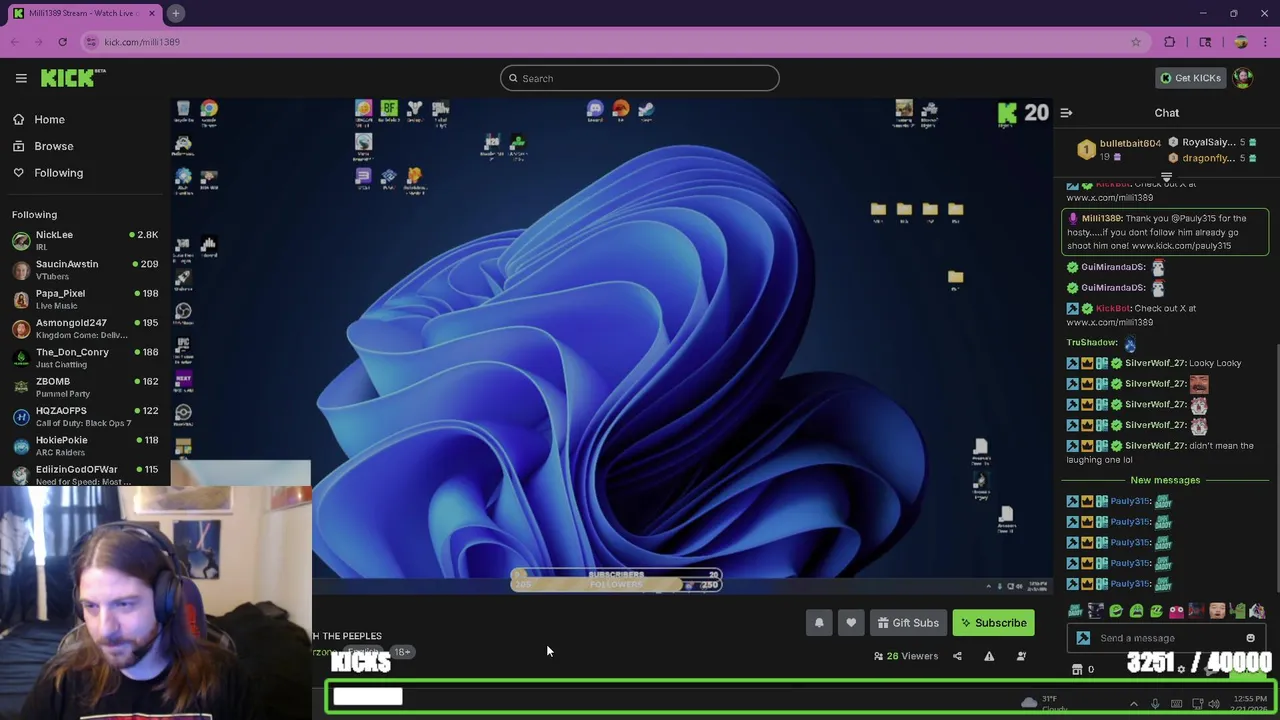Open Home in the sidebar
Screen dimensions: 1280x720
coord(49,119)
